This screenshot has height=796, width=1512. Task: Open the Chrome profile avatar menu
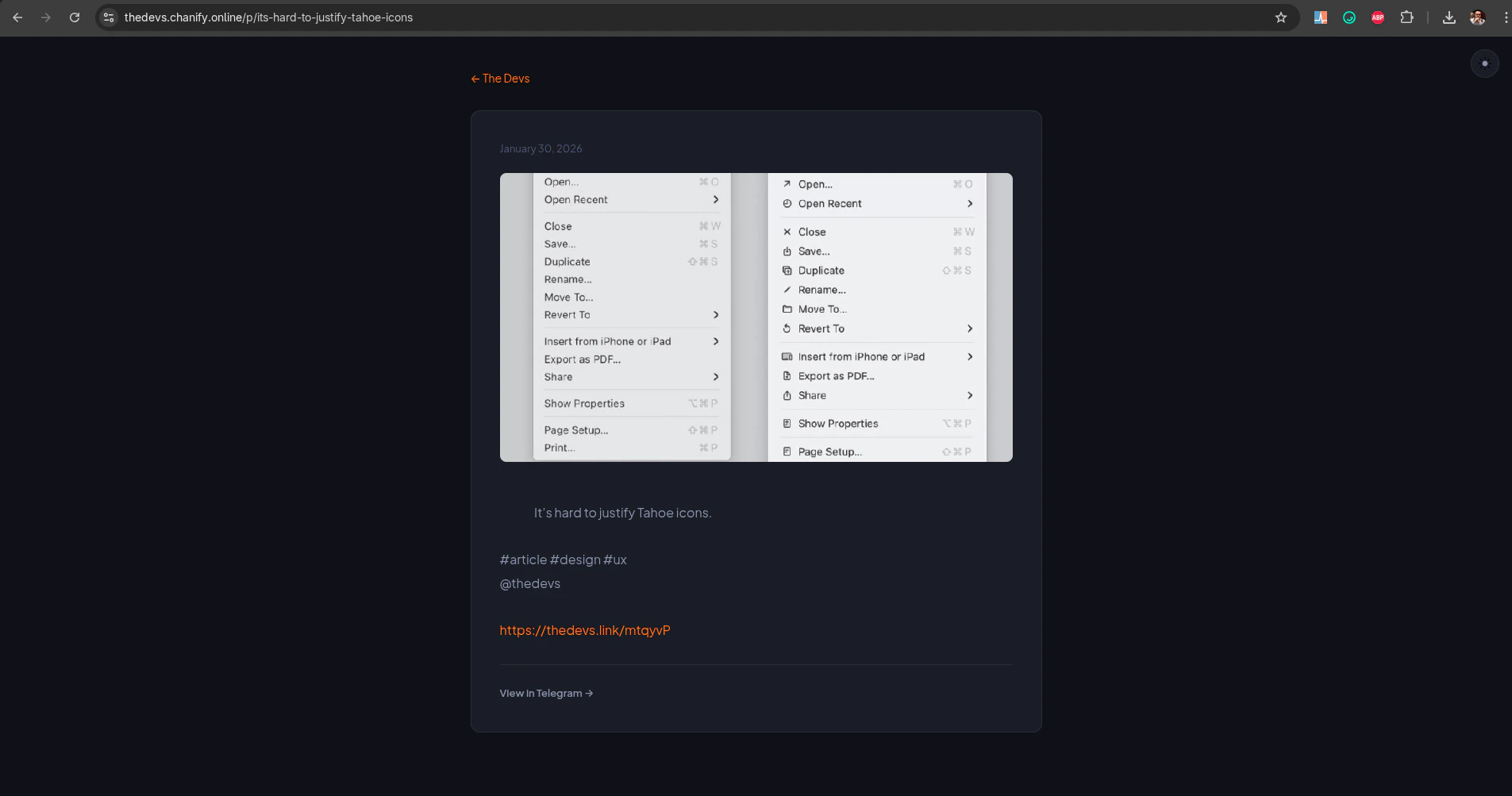point(1478,17)
